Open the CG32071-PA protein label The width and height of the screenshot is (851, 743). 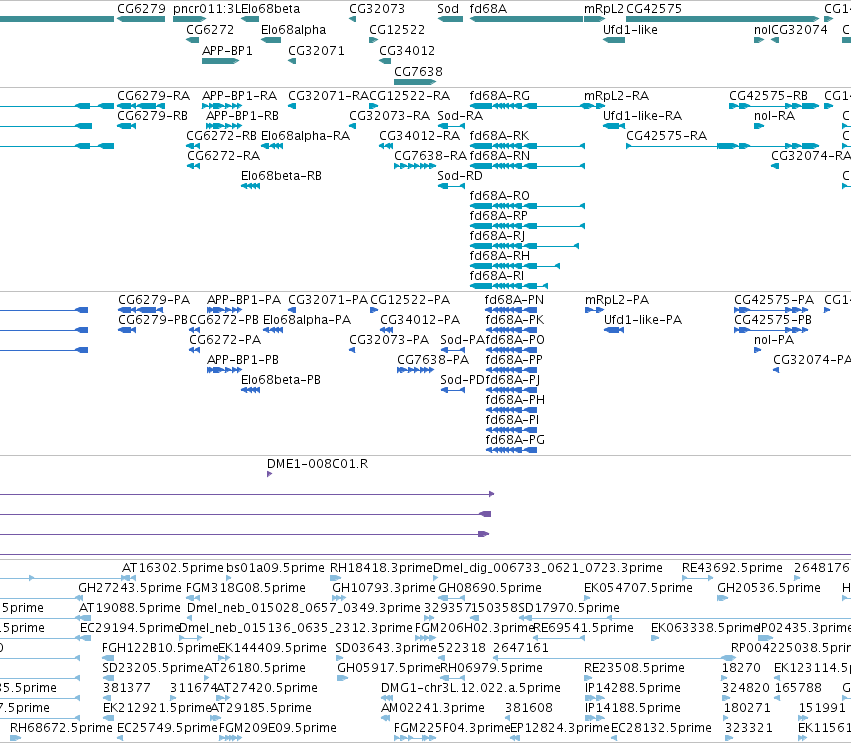[x=328, y=300]
